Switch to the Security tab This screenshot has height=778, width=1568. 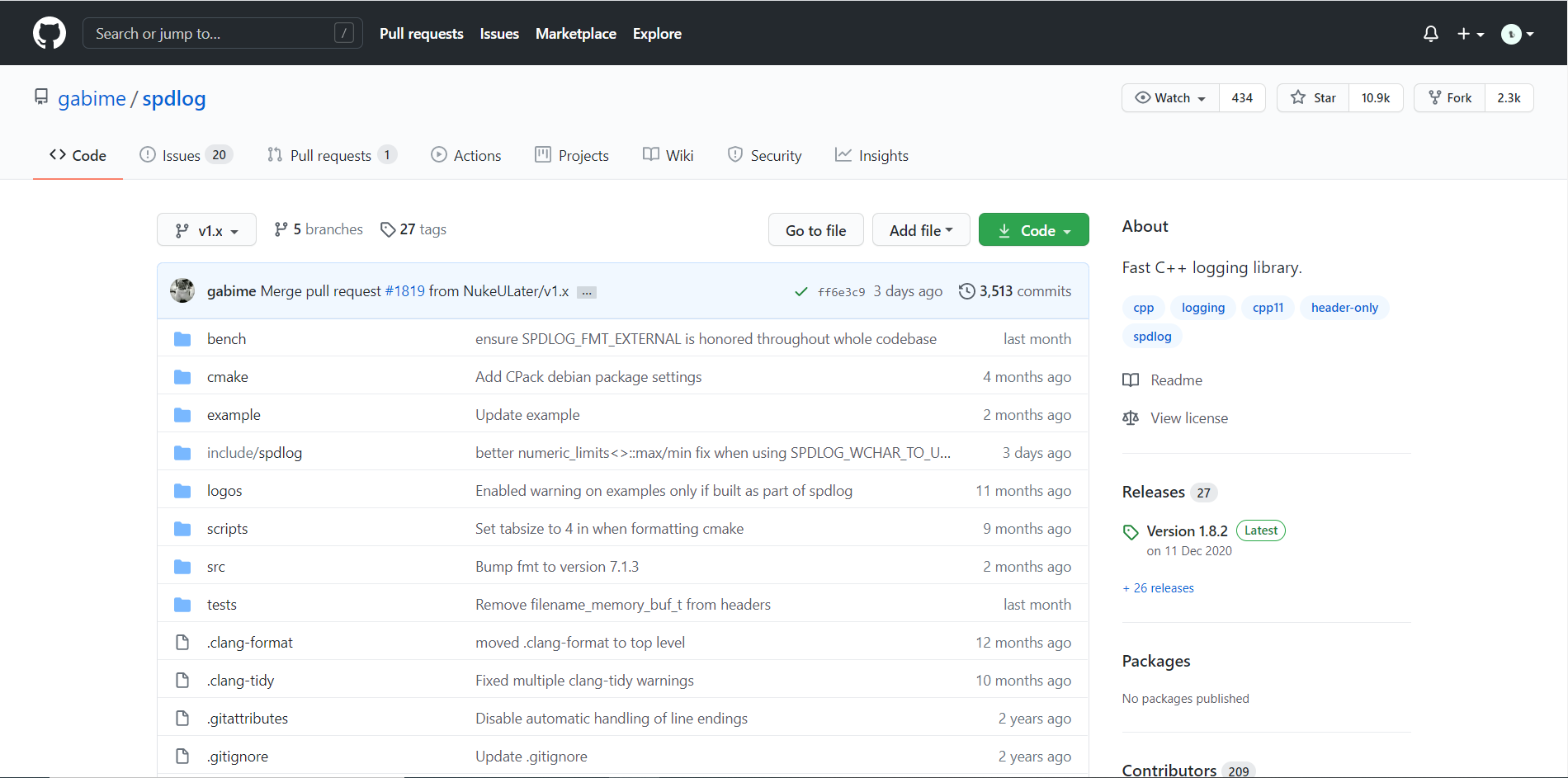(764, 155)
